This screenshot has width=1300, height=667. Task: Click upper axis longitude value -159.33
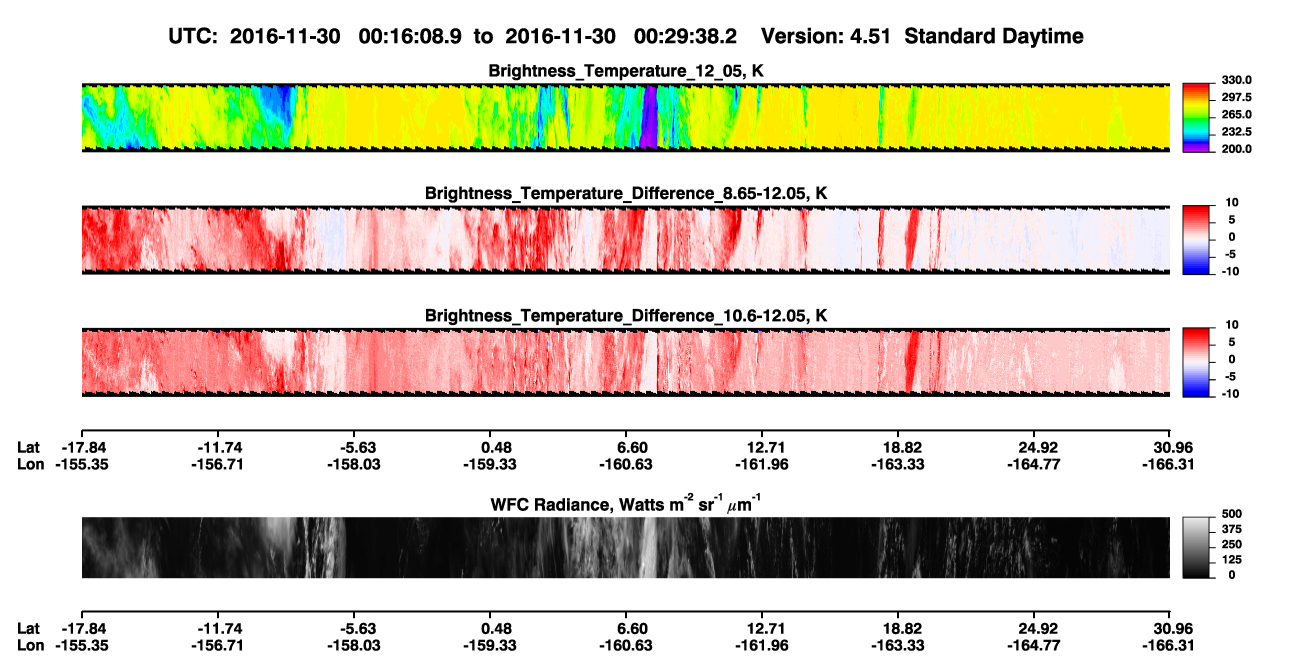[x=490, y=465]
